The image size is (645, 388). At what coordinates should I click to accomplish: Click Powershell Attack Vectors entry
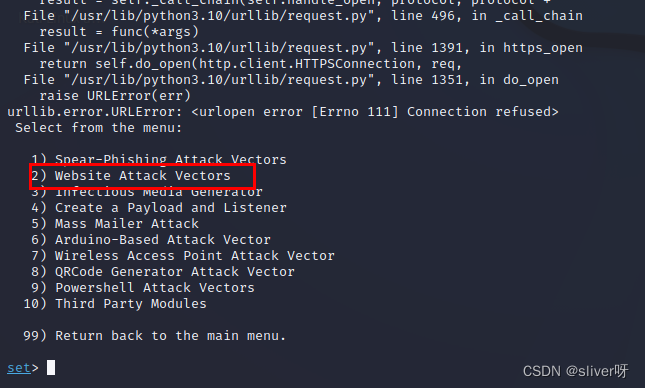pos(143,288)
